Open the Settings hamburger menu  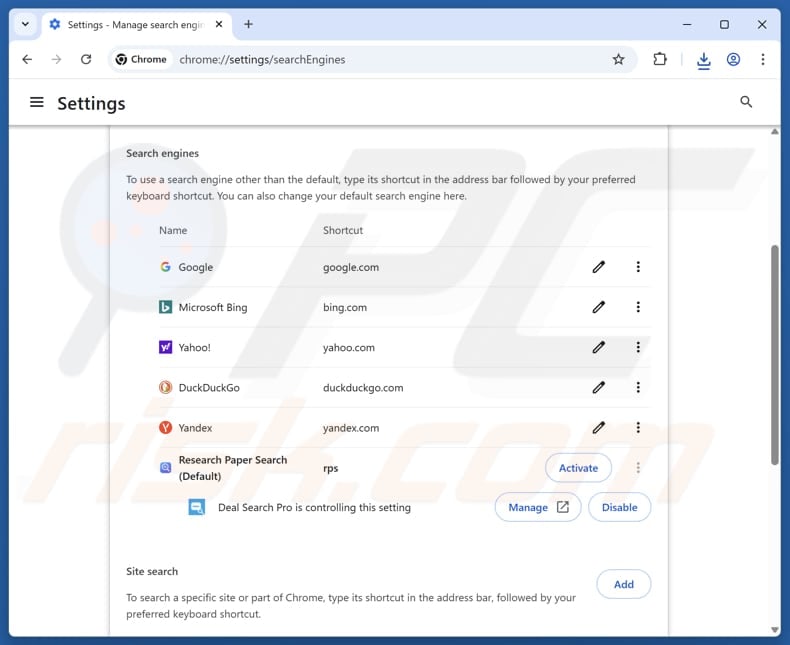point(37,103)
